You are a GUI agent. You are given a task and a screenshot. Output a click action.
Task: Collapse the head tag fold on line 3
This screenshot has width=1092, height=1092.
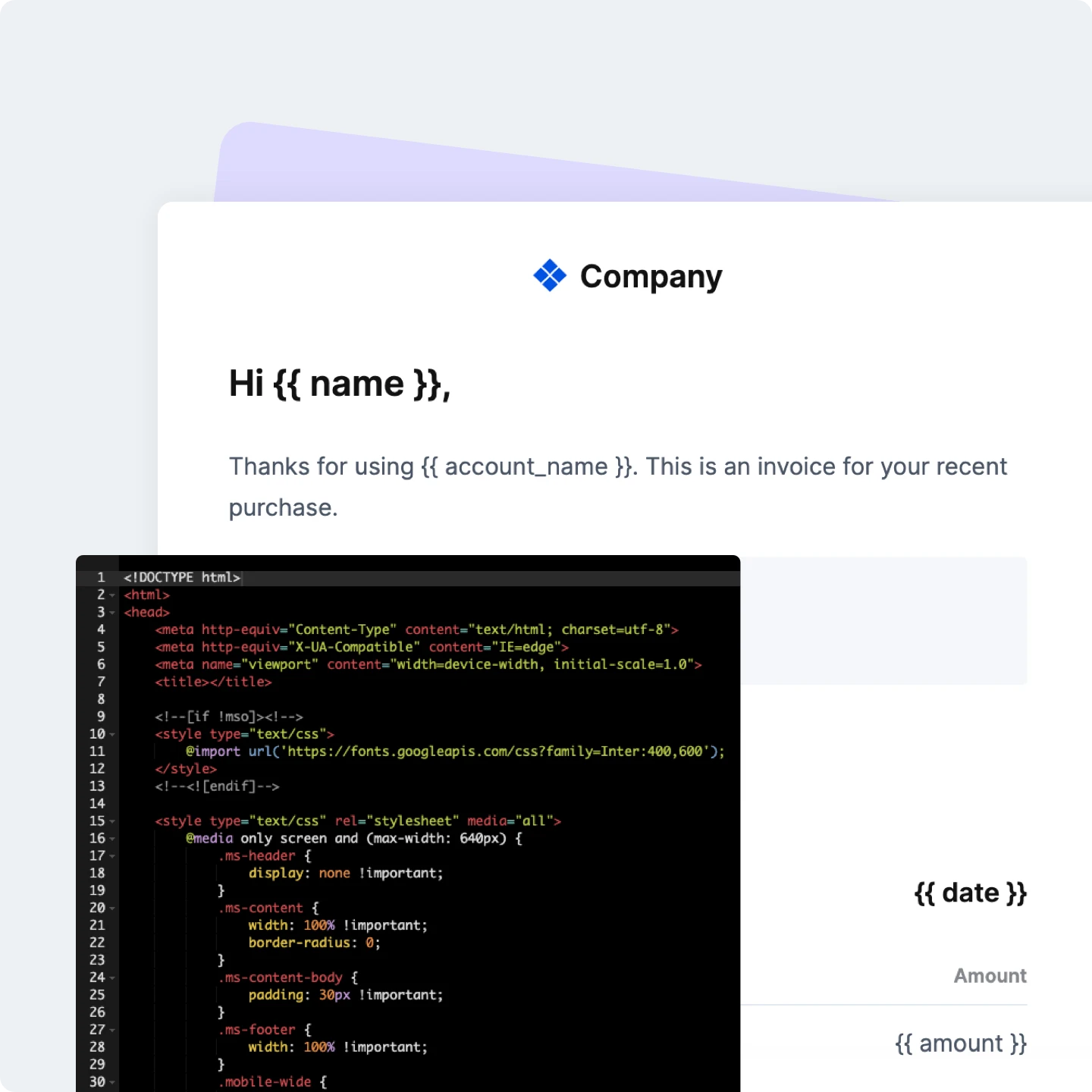(x=112, y=613)
